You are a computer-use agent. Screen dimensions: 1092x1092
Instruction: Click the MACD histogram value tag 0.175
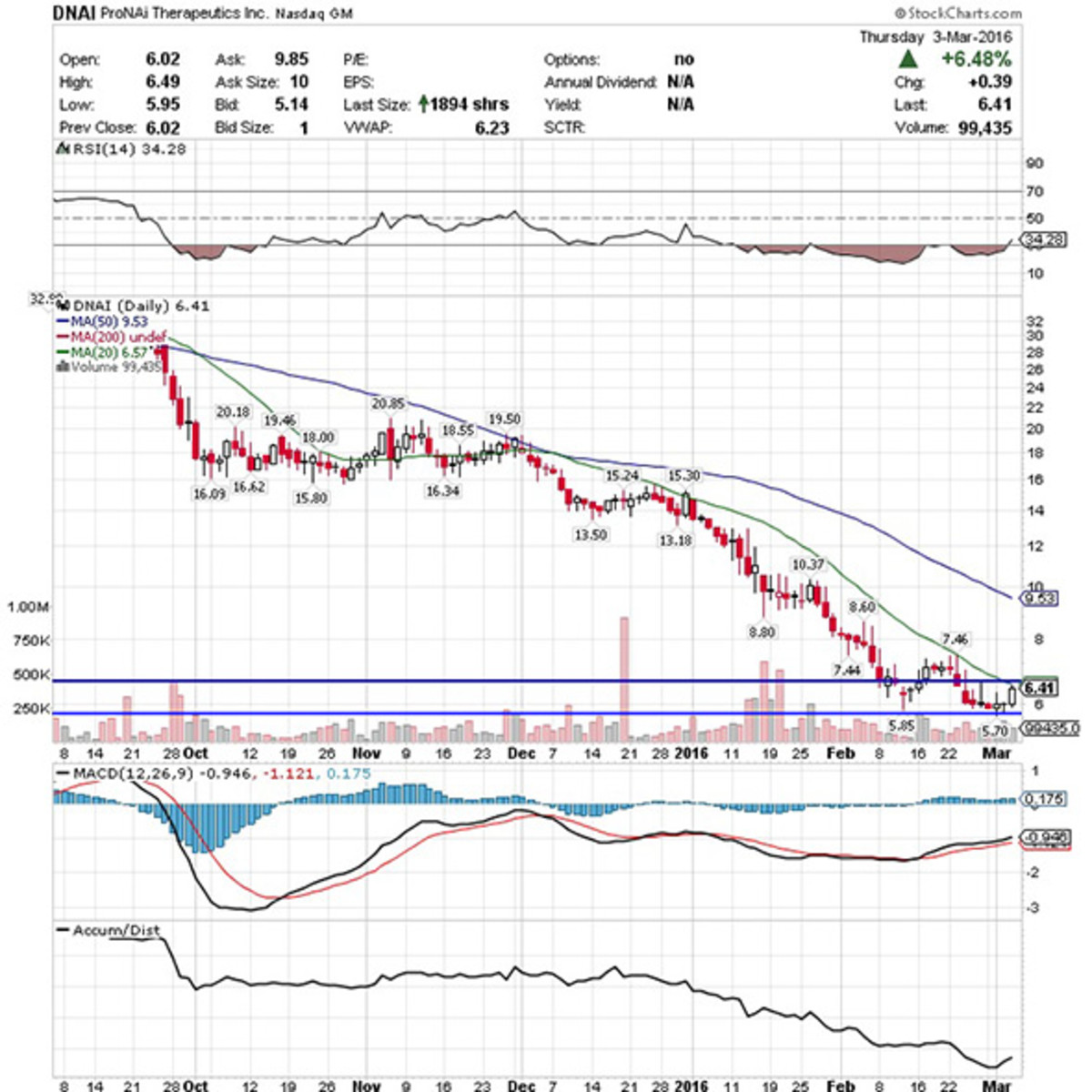point(1044,799)
